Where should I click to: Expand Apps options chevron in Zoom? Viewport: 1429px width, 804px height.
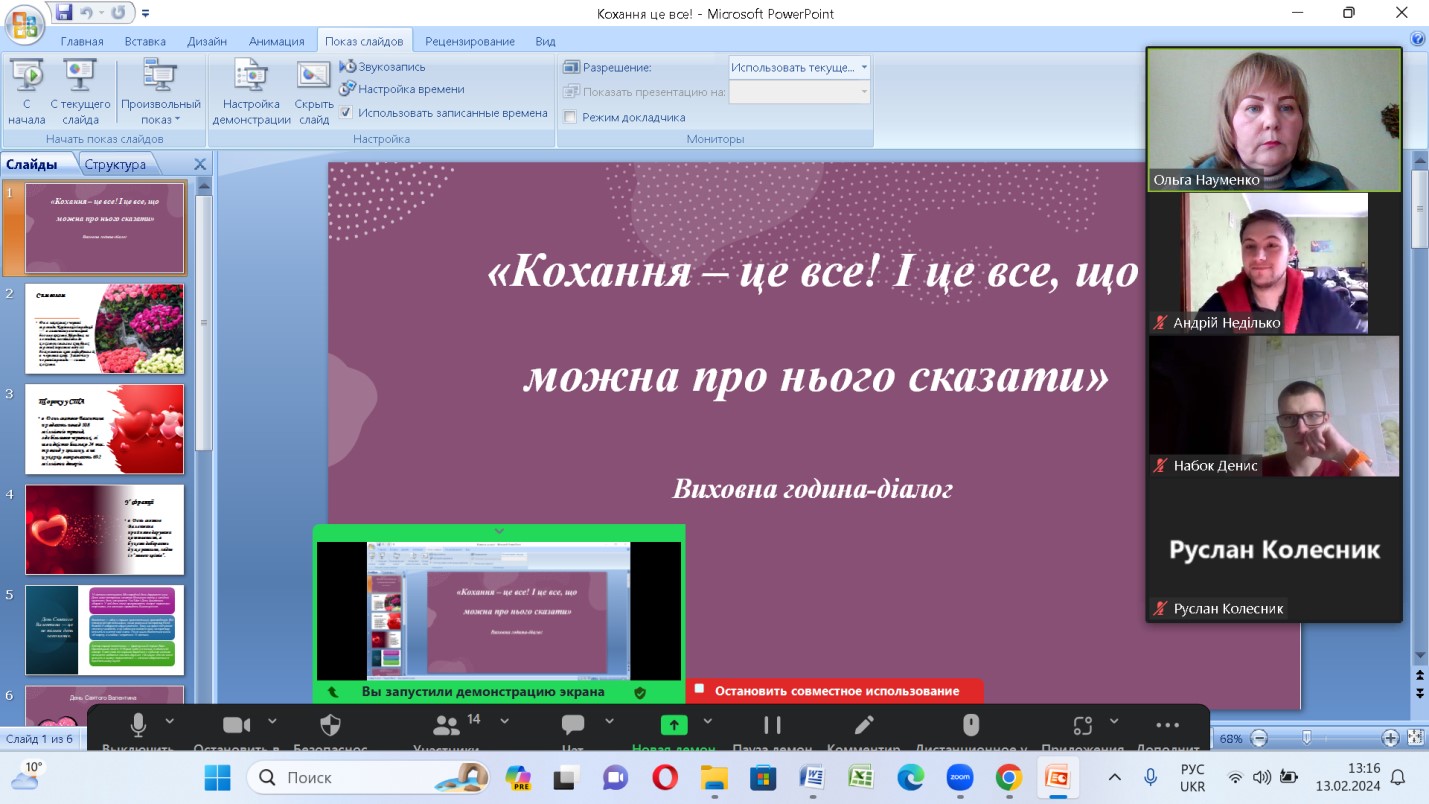point(1114,720)
